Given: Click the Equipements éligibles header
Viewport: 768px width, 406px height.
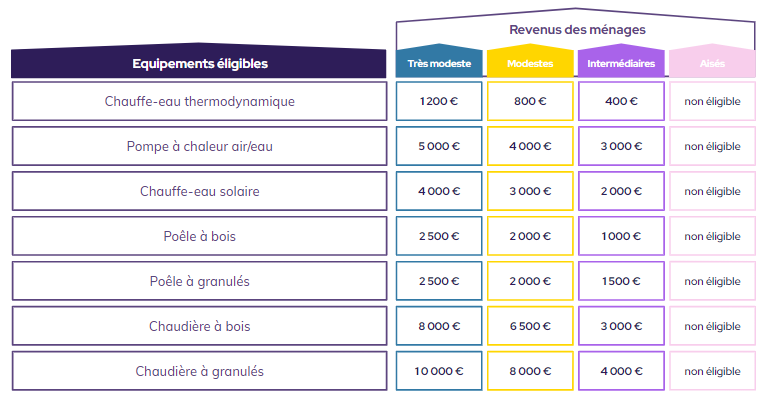Looking at the screenshot, I should pyautogui.click(x=199, y=63).
